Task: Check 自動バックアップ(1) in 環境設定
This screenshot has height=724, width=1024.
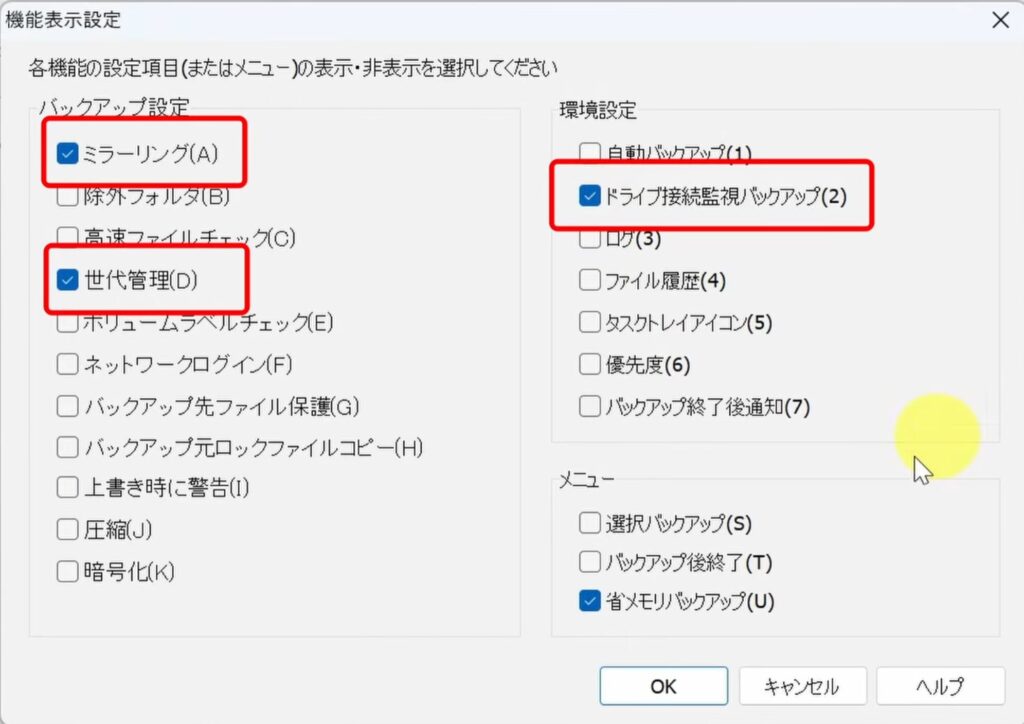Action: tap(589, 153)
